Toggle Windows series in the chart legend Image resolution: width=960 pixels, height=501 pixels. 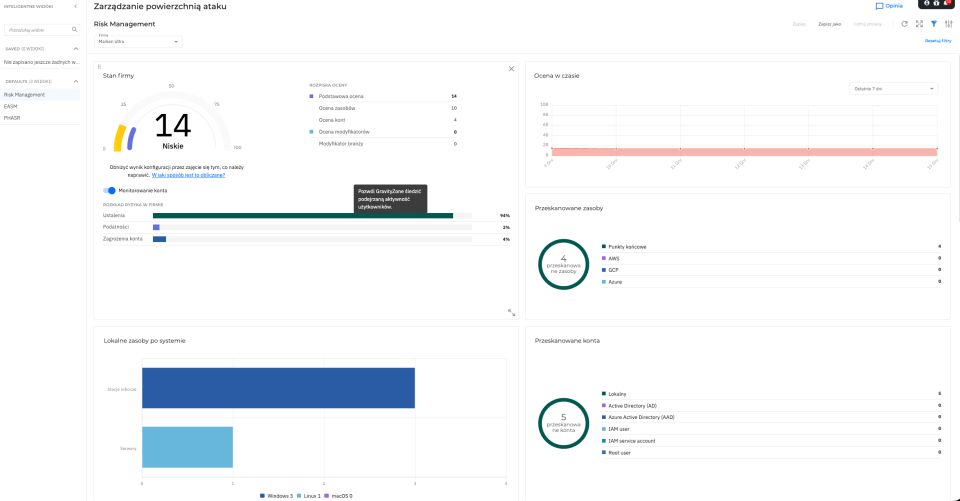(279, 495)
